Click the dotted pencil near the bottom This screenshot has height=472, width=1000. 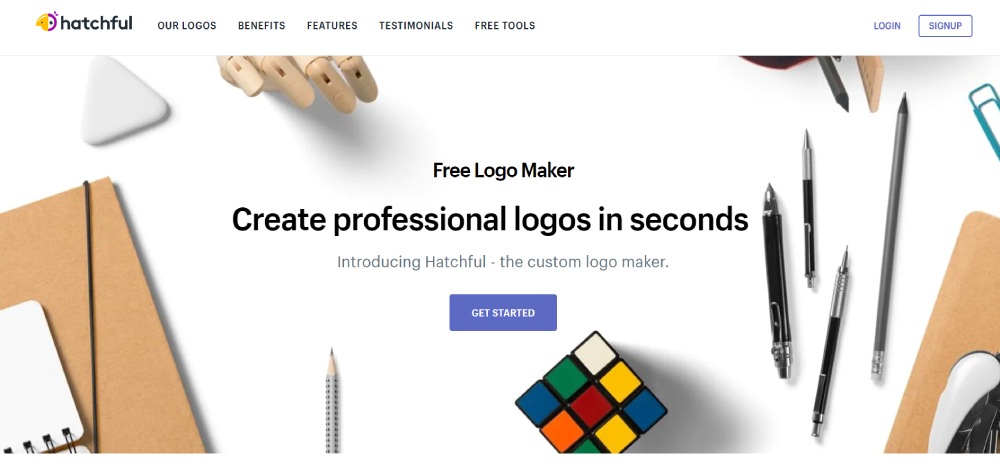[x=332, y=401]
